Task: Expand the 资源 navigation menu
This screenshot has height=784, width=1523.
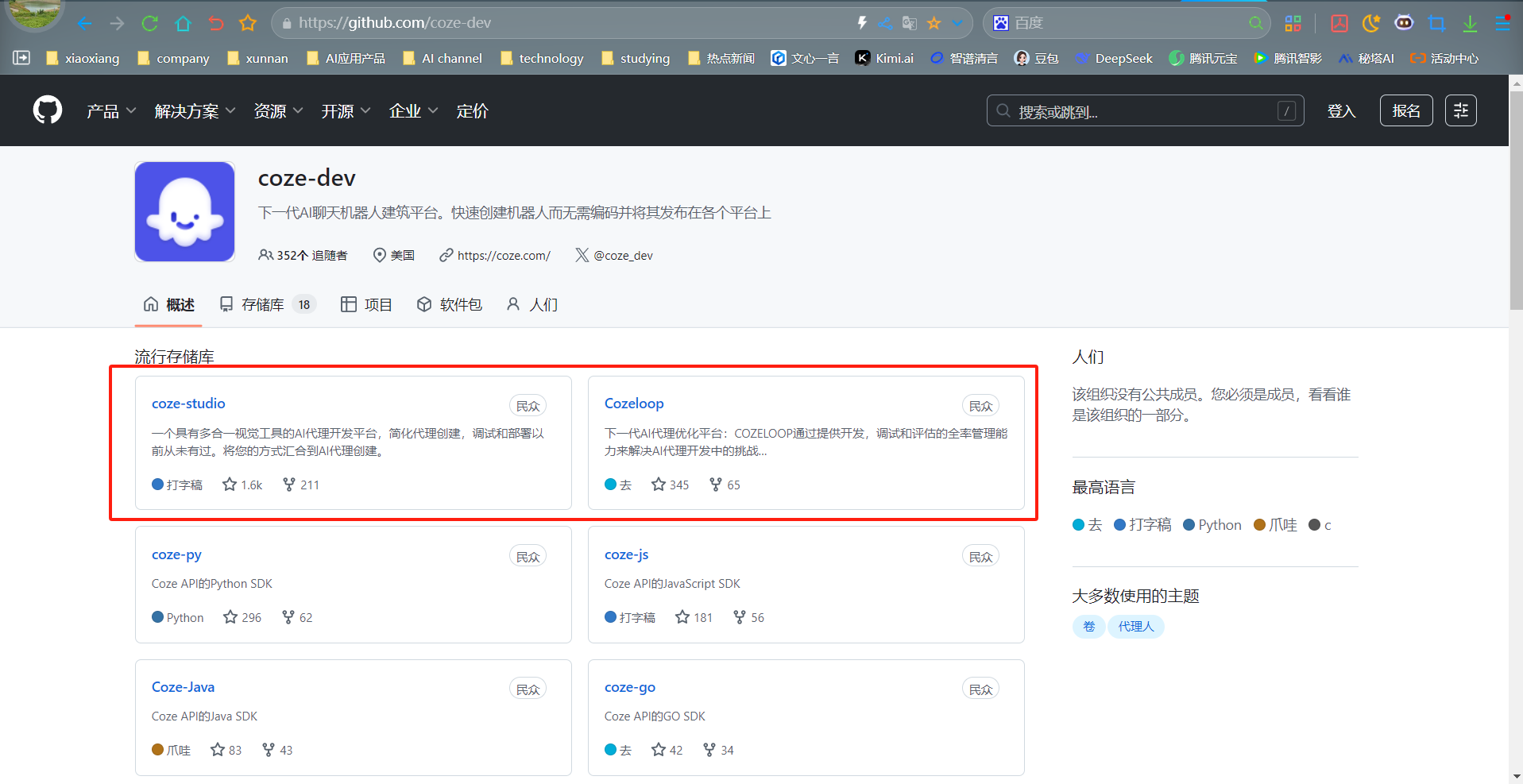Action: click(278, 111)
